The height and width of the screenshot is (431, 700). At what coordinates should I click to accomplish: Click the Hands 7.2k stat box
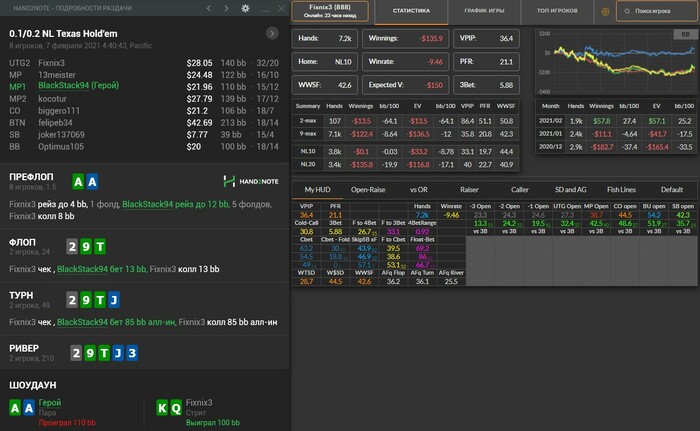tap(325, 38)
